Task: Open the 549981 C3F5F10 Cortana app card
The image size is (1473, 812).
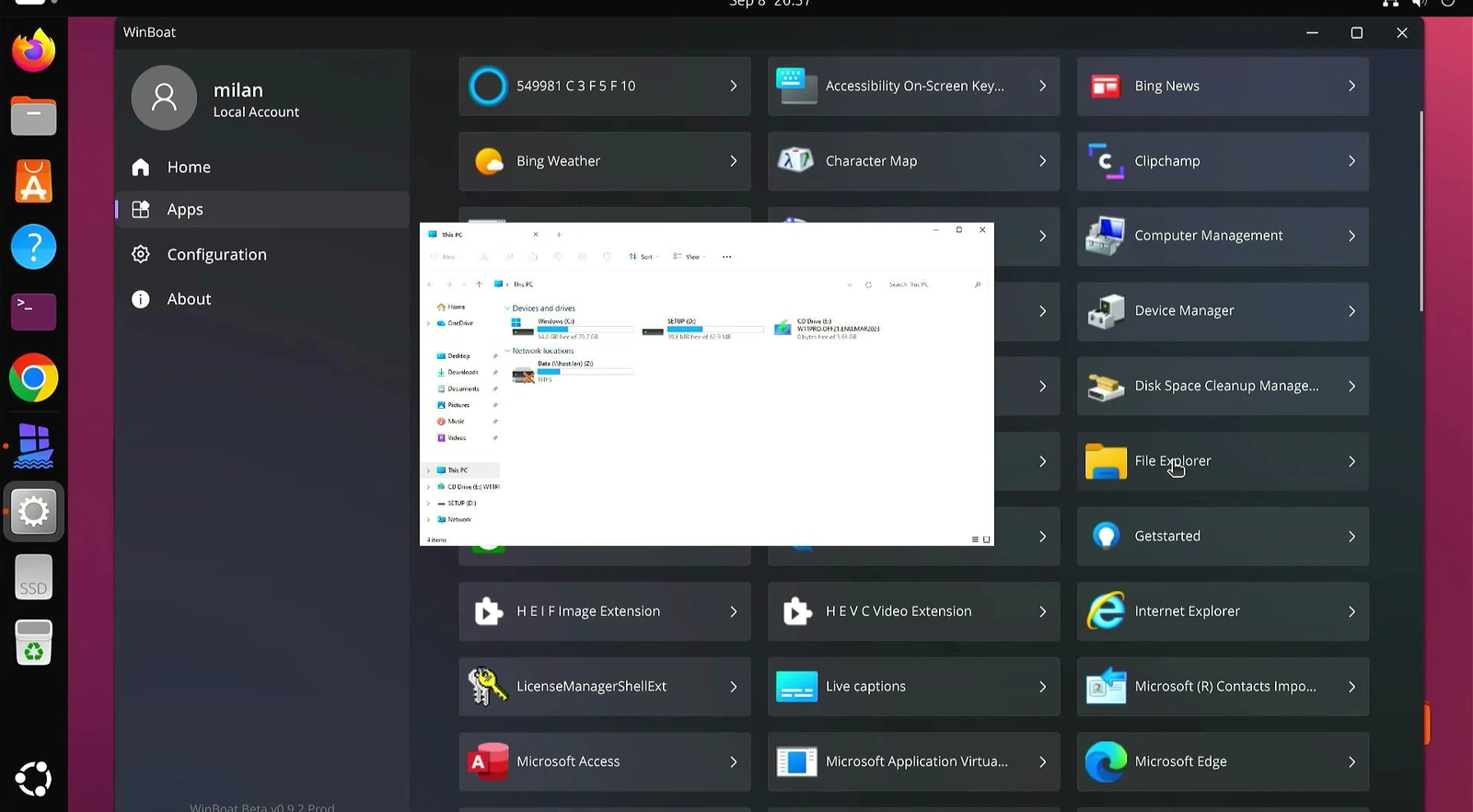Action: pos(605,86)
